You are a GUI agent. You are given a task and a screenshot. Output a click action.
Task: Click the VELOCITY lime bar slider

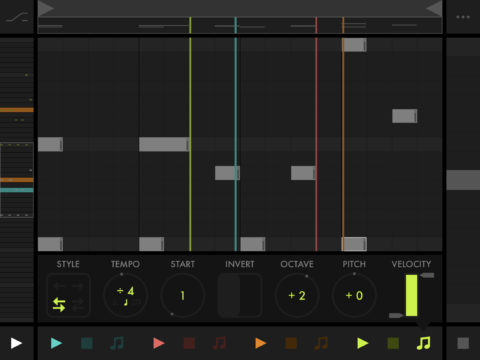[411, 295]
